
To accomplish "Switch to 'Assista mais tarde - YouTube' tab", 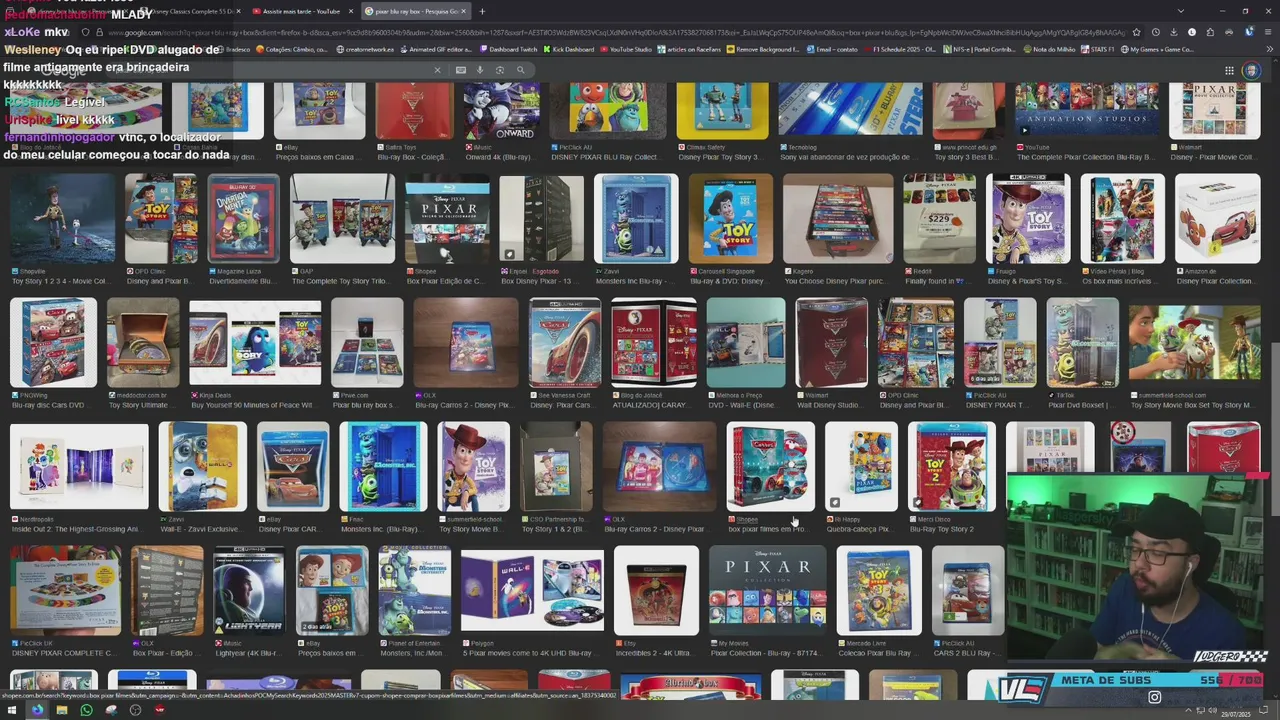I will point(301,11).
